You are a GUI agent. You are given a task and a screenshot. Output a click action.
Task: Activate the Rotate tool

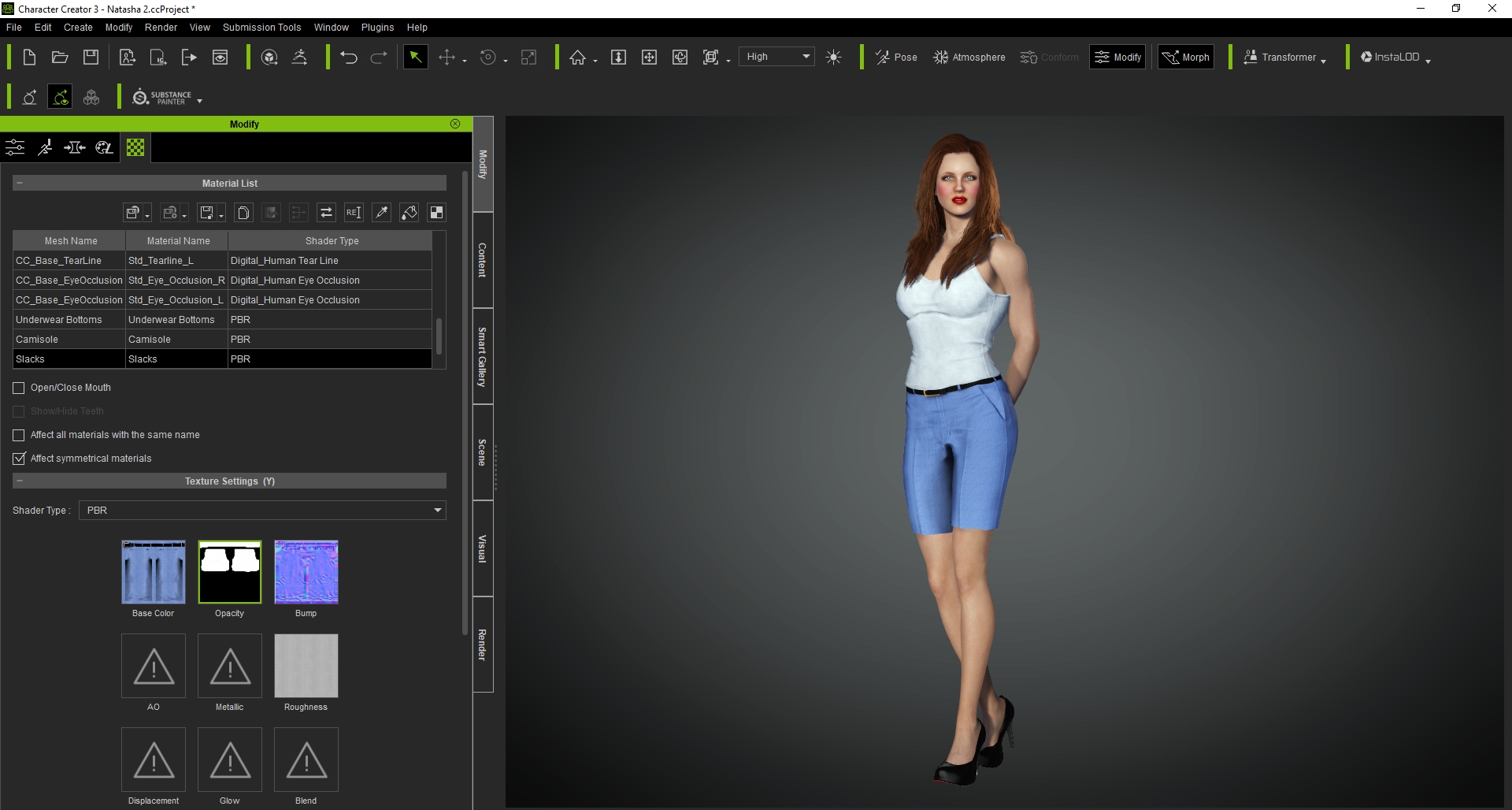[x=488, y=57]
